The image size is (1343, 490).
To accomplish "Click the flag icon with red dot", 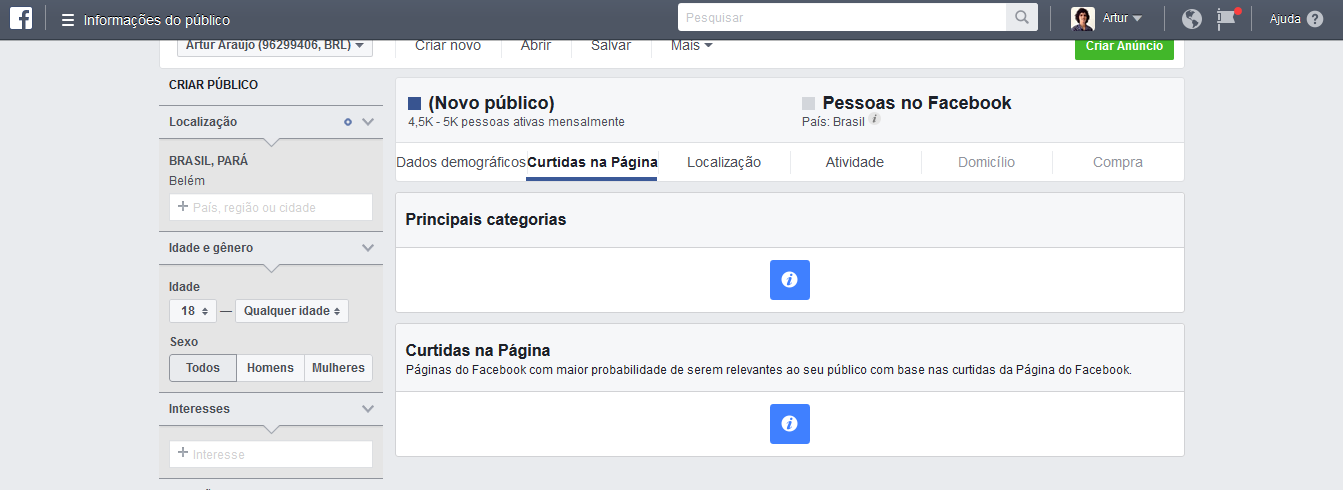I will 1226,18.
